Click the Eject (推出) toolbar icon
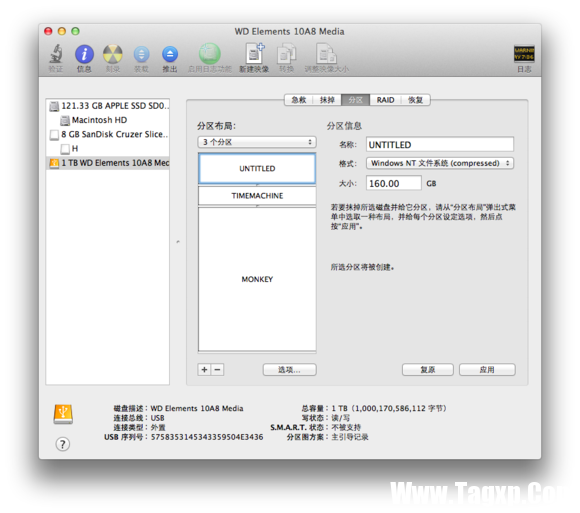This screenshot has height=513, width=580. 170,54
